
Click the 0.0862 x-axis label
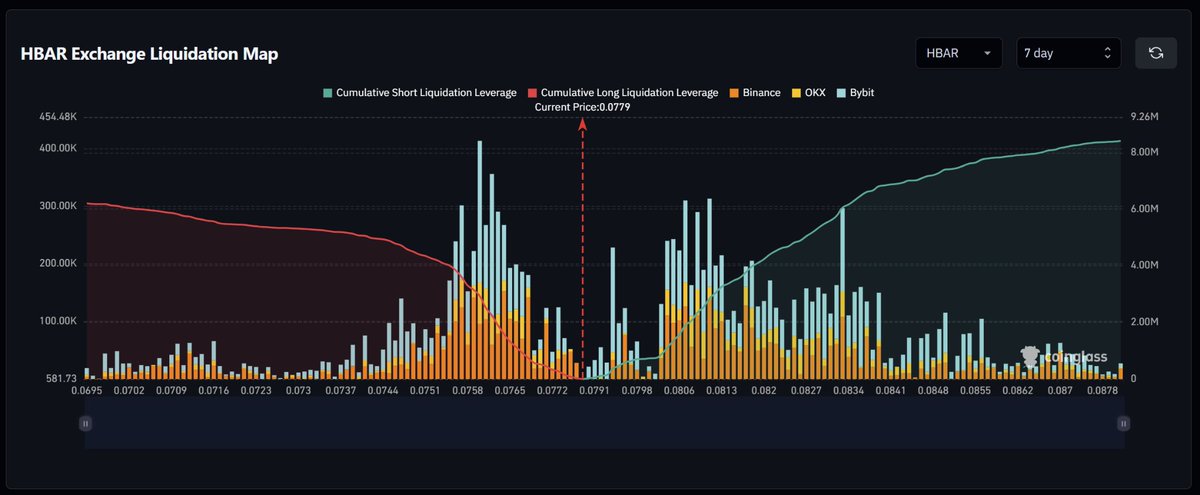pos(1017,391)
